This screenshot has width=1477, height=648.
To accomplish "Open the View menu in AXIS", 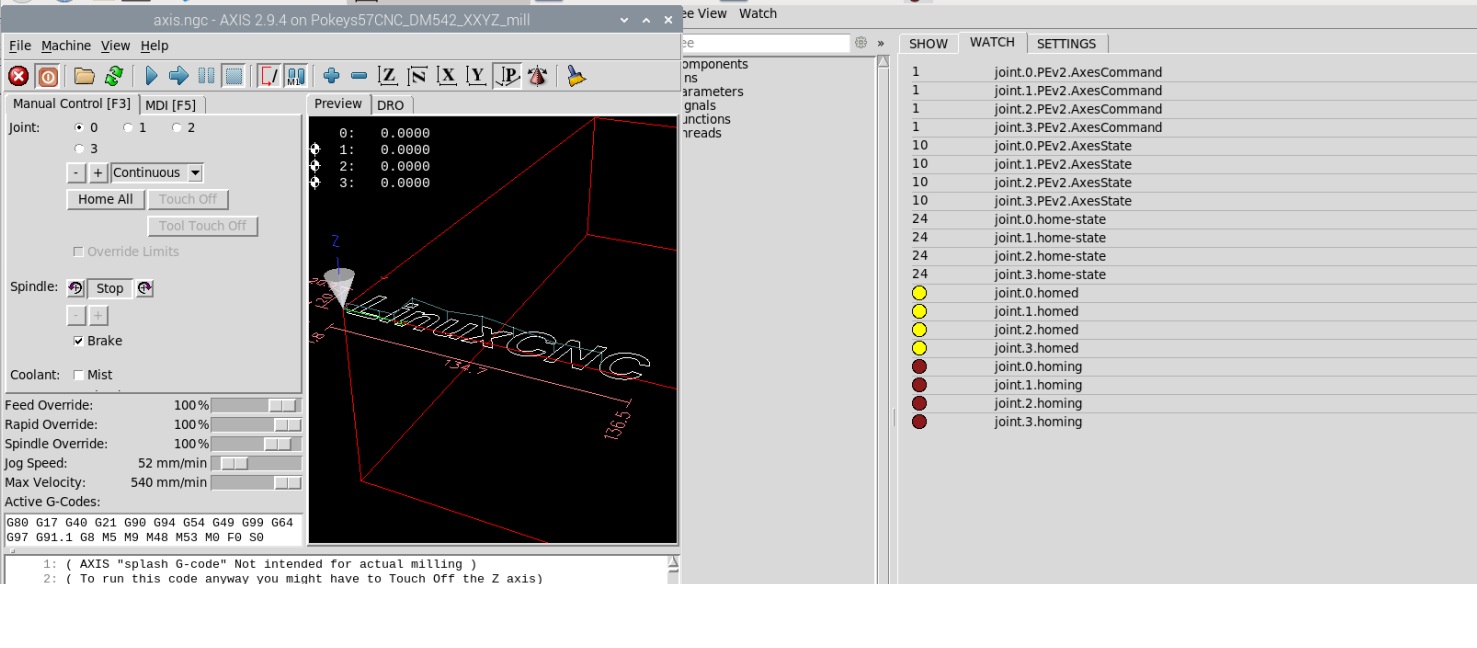I will point(116,46).
